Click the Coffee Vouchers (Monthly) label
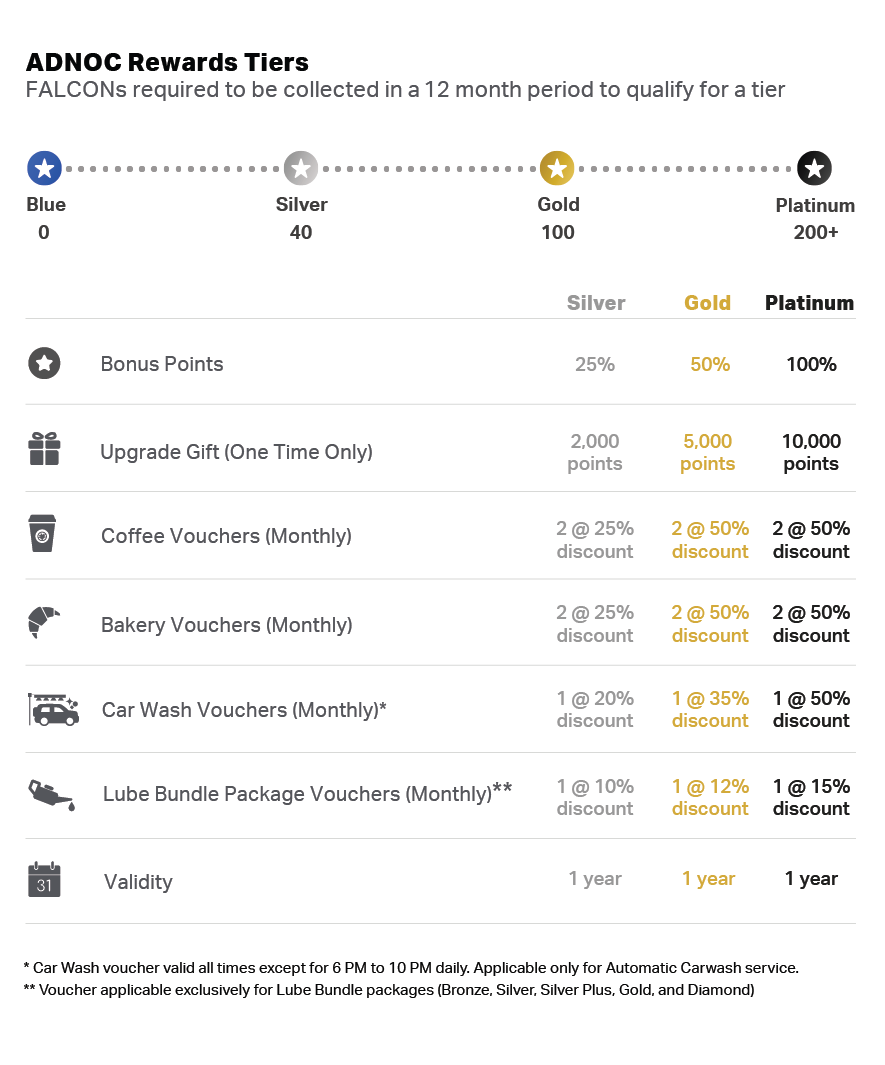This screenshot has height=1065, width=885. coord(226,536)
